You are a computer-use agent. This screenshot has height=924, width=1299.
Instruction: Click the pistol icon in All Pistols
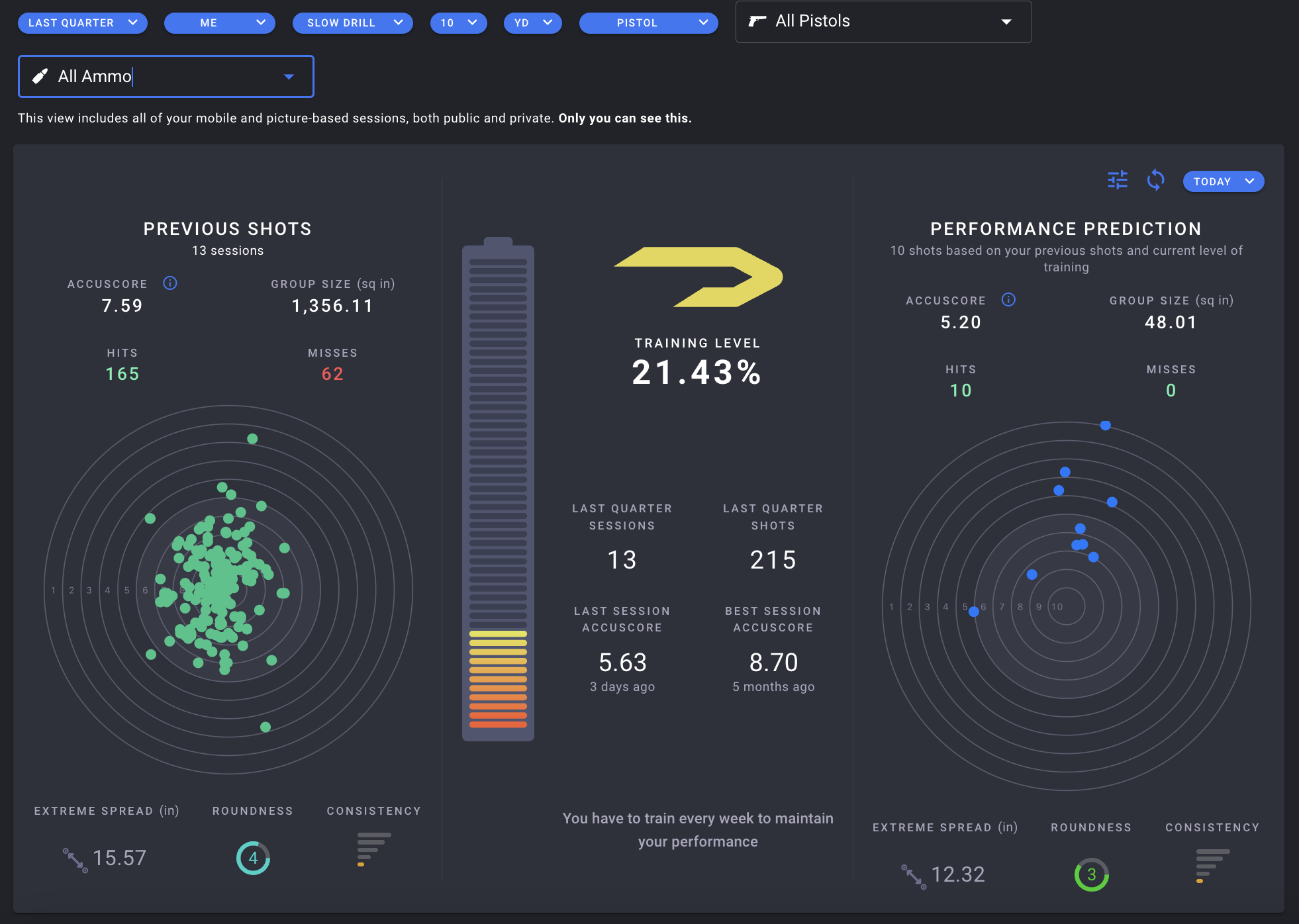coord(757,21)
